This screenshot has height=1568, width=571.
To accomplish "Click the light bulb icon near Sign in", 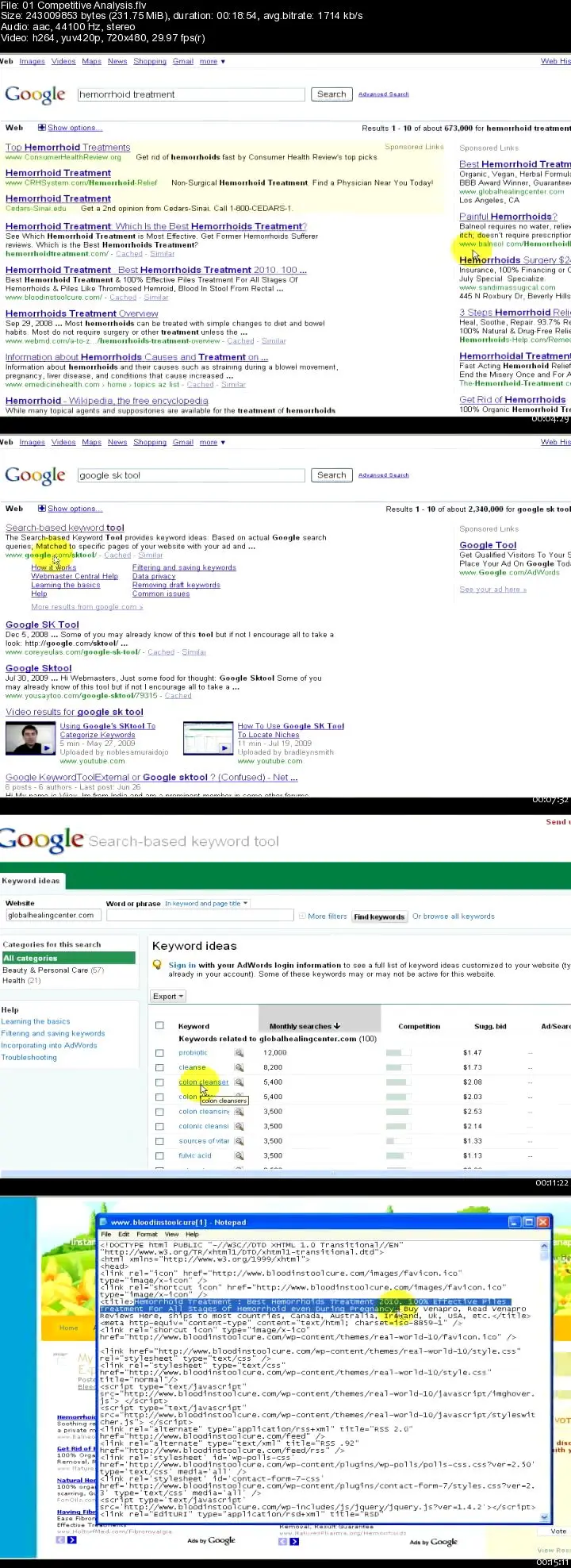I will click(x=158, y=966).
